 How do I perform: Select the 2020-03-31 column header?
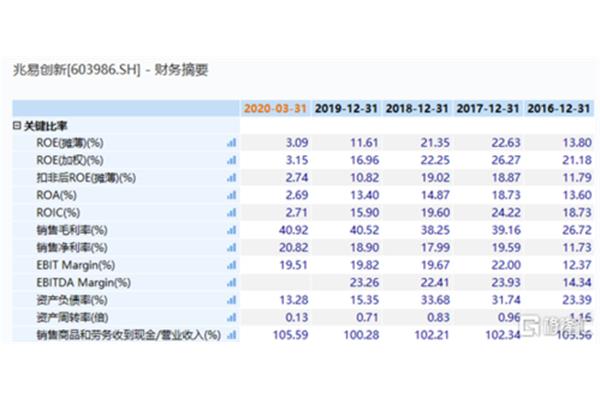click(276, 109)
